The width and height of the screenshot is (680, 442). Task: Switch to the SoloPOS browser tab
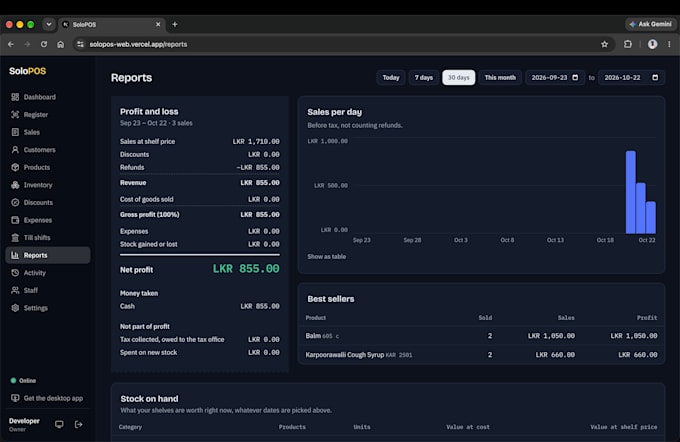pos(112,24)
